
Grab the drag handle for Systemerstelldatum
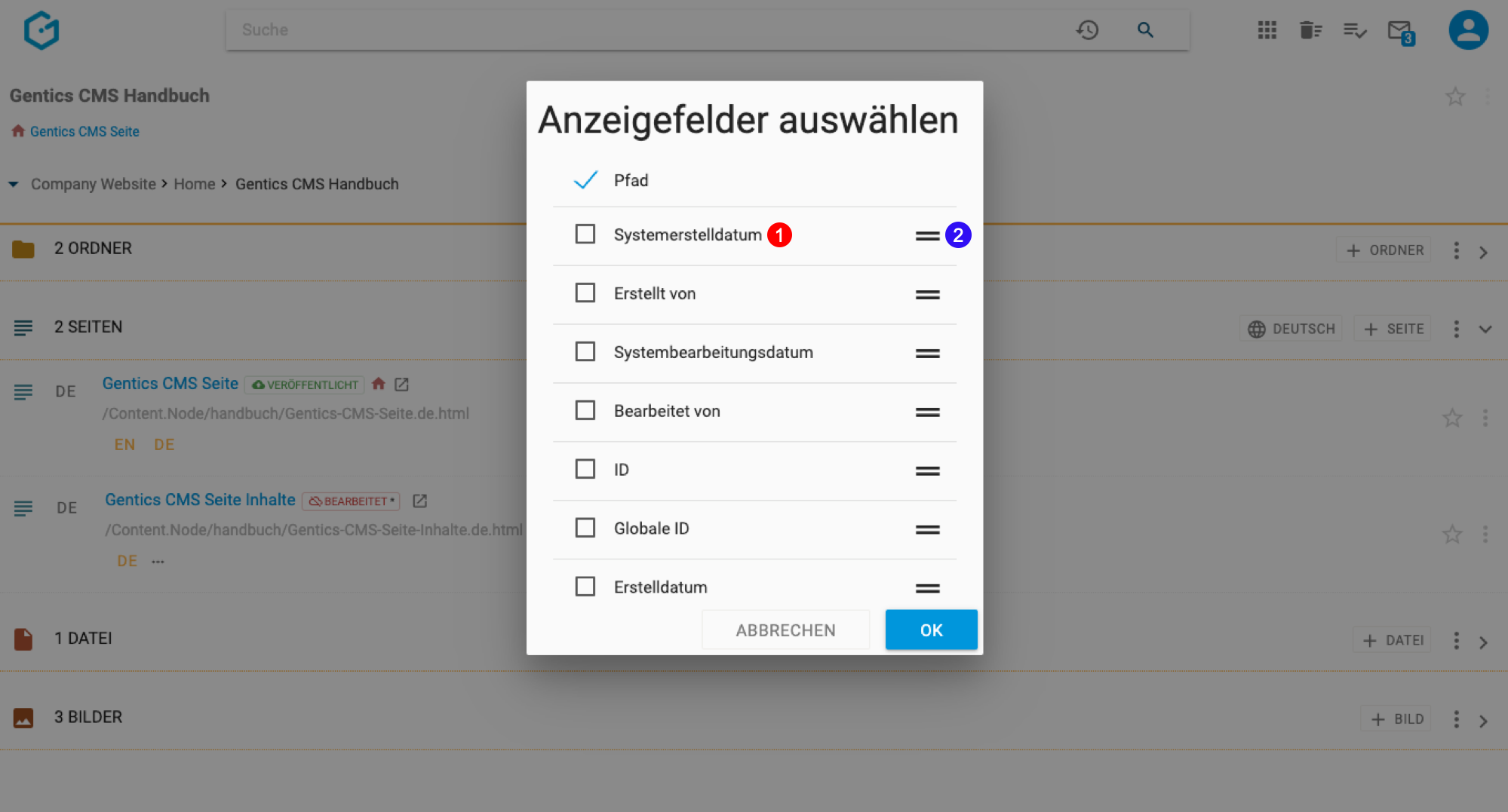(x=927, y=236)
